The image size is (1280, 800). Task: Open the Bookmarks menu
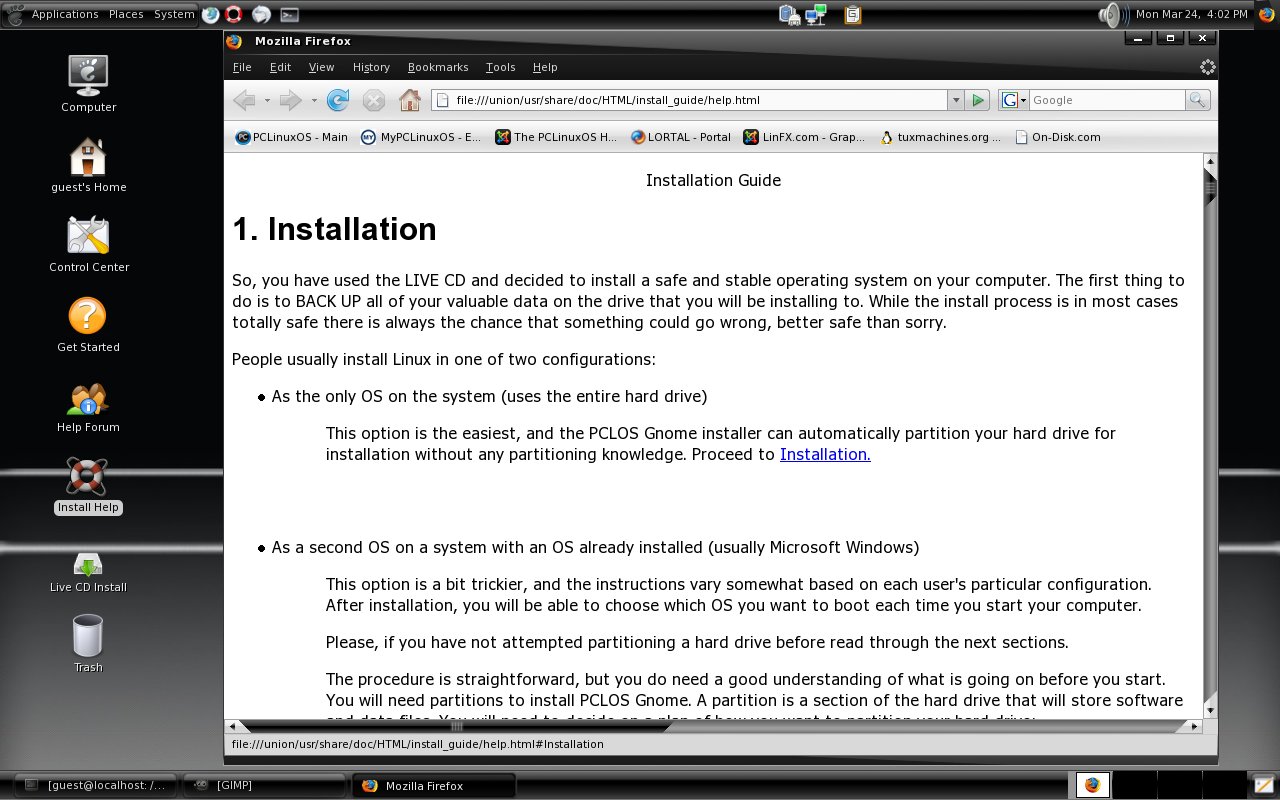438,67
